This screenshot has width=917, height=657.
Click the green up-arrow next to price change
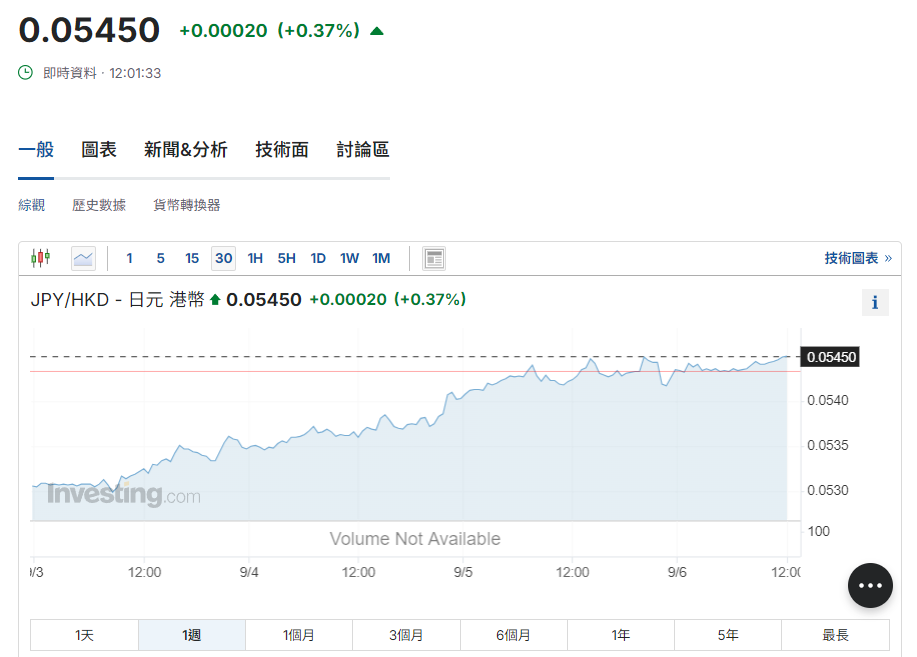tap(377, 31)
